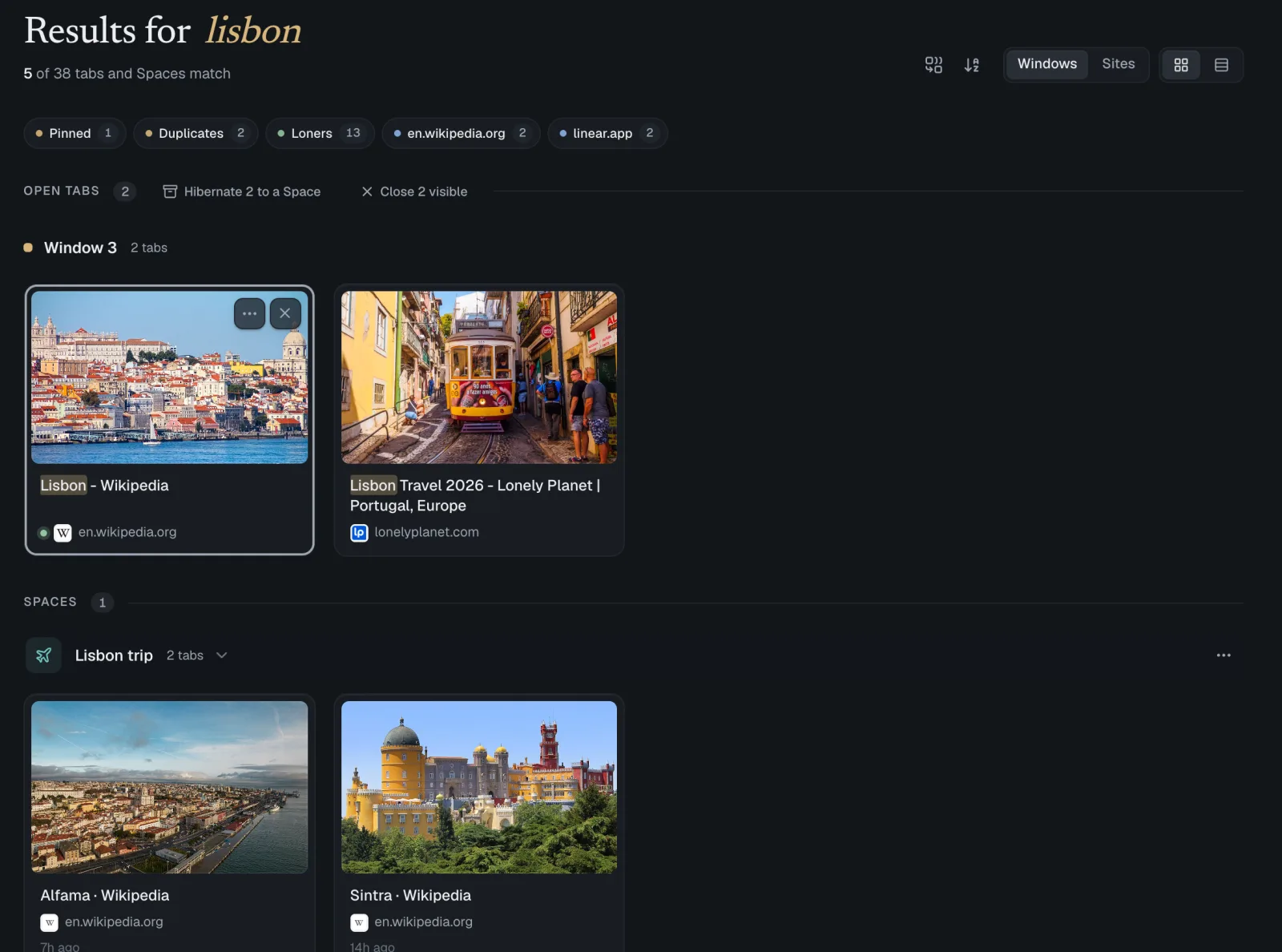Image resolution: width=1282 pixels, height=952 pixels.
Task: Click the Wikipedia favicon on the Sintra card
Action: (359, 923)
